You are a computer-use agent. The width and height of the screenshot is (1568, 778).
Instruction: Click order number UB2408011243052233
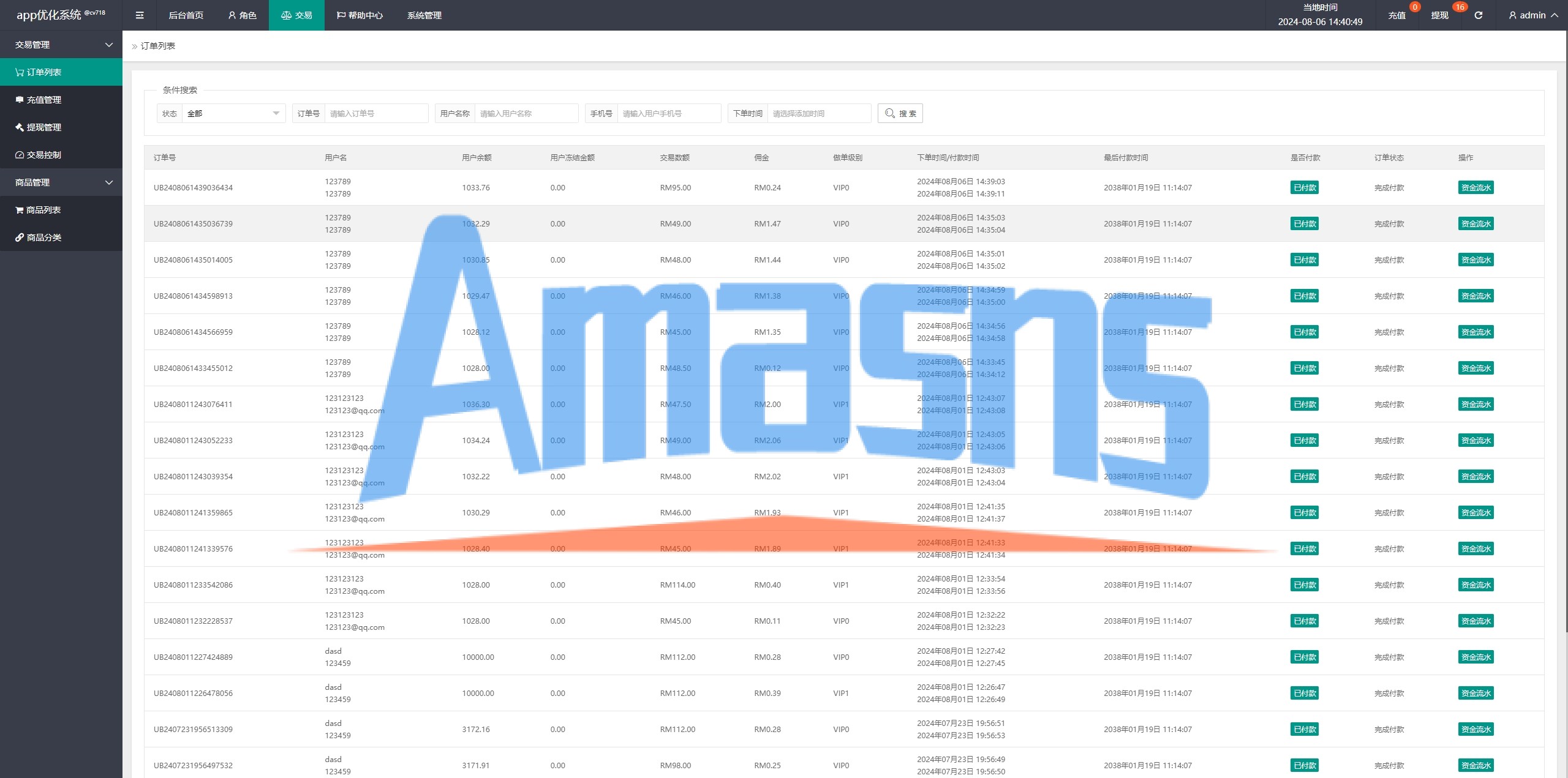pyautogui.click(x=193, y=440)
